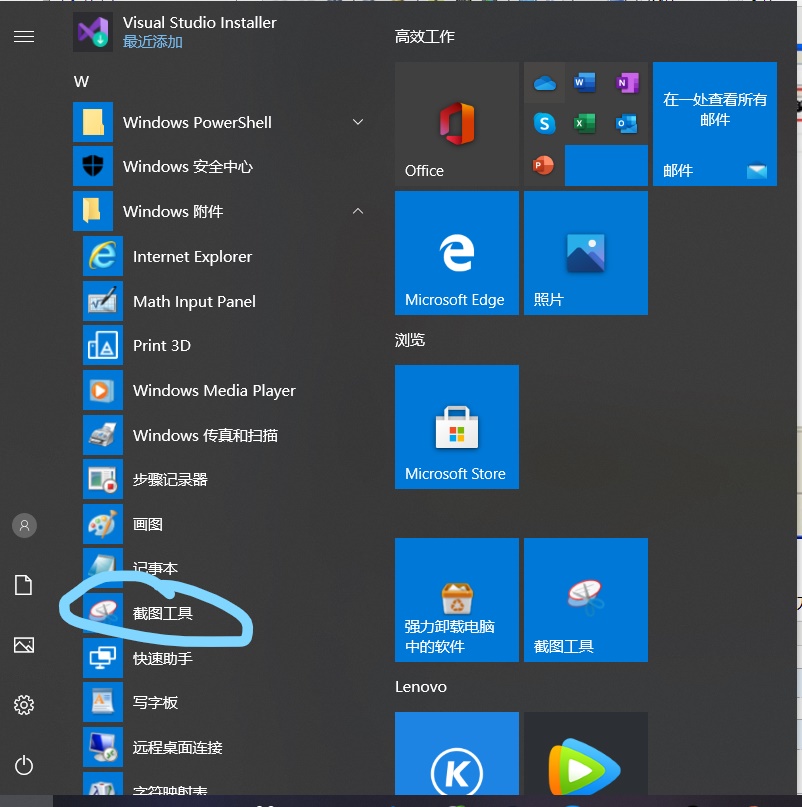Open PowerPoint icon in Office folder tile

pos(543,165)
